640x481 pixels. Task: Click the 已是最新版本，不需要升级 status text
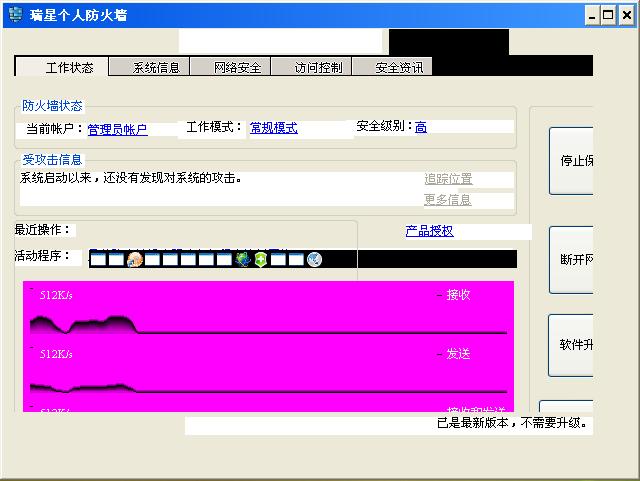pyautogui.click(x=512, y=423)
